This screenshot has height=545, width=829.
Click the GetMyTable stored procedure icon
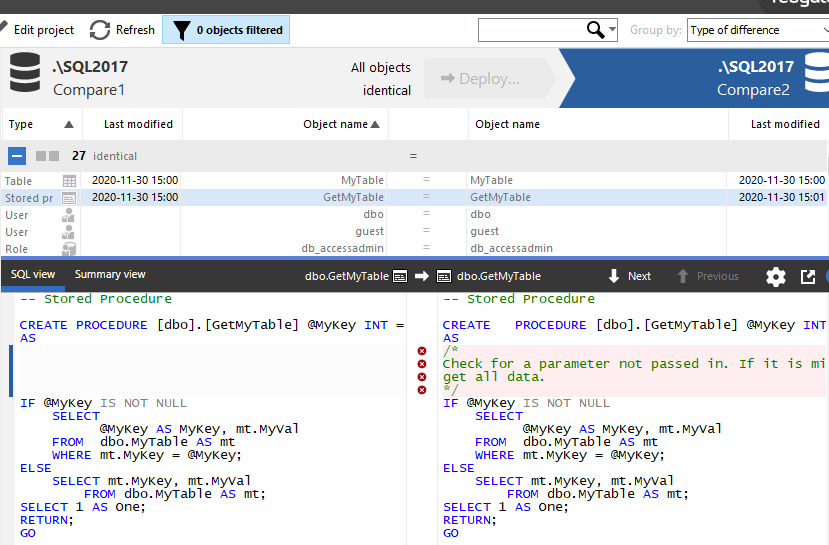coord(69,198)
